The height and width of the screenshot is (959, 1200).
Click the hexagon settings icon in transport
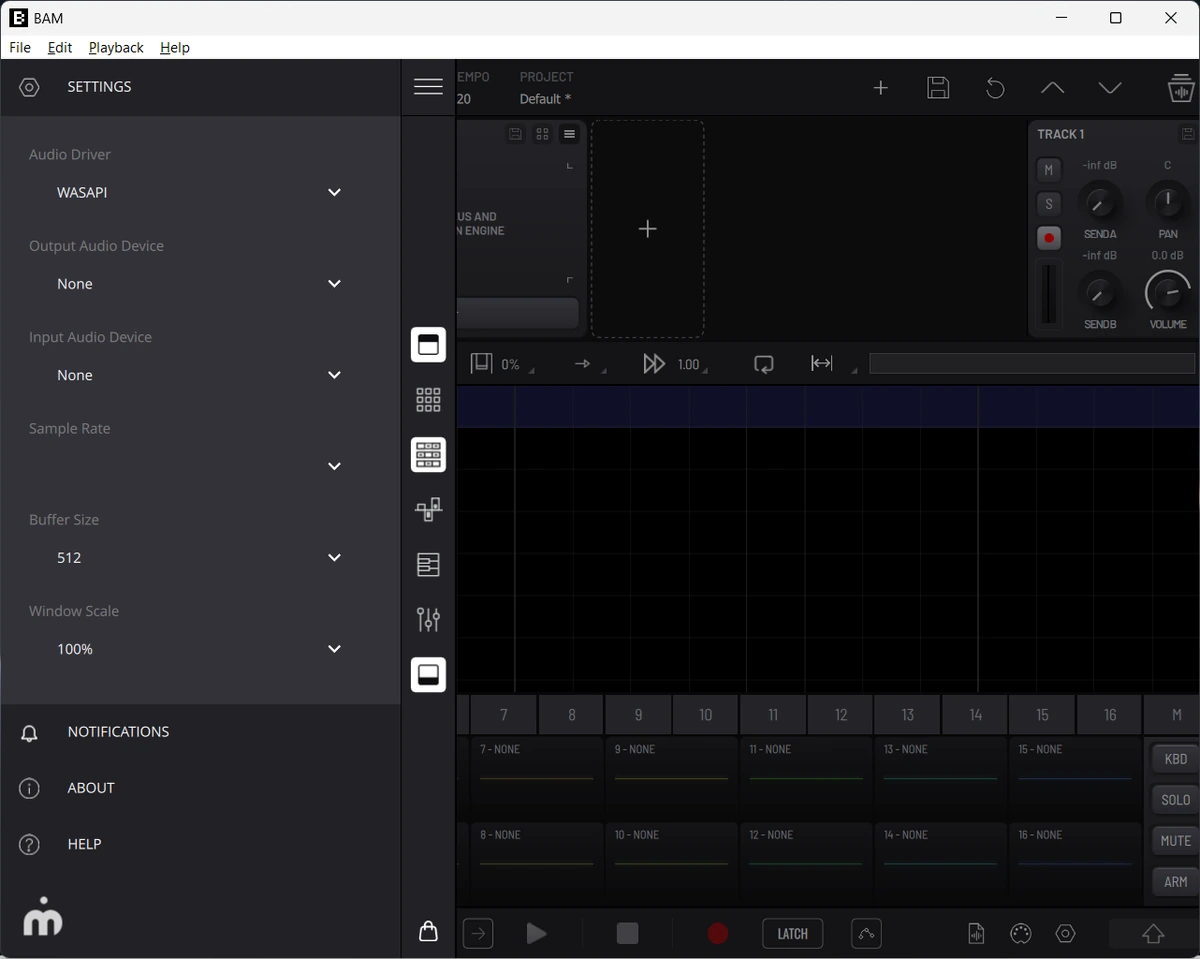(x=1066, y=933)
